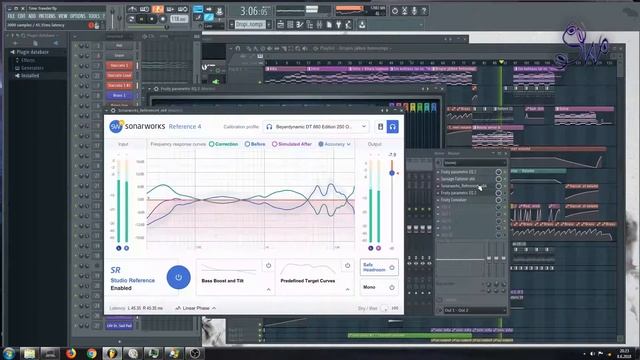Open Firefox from the Windows taskbar
Screen dimensions: 640x360
(71, 353)
